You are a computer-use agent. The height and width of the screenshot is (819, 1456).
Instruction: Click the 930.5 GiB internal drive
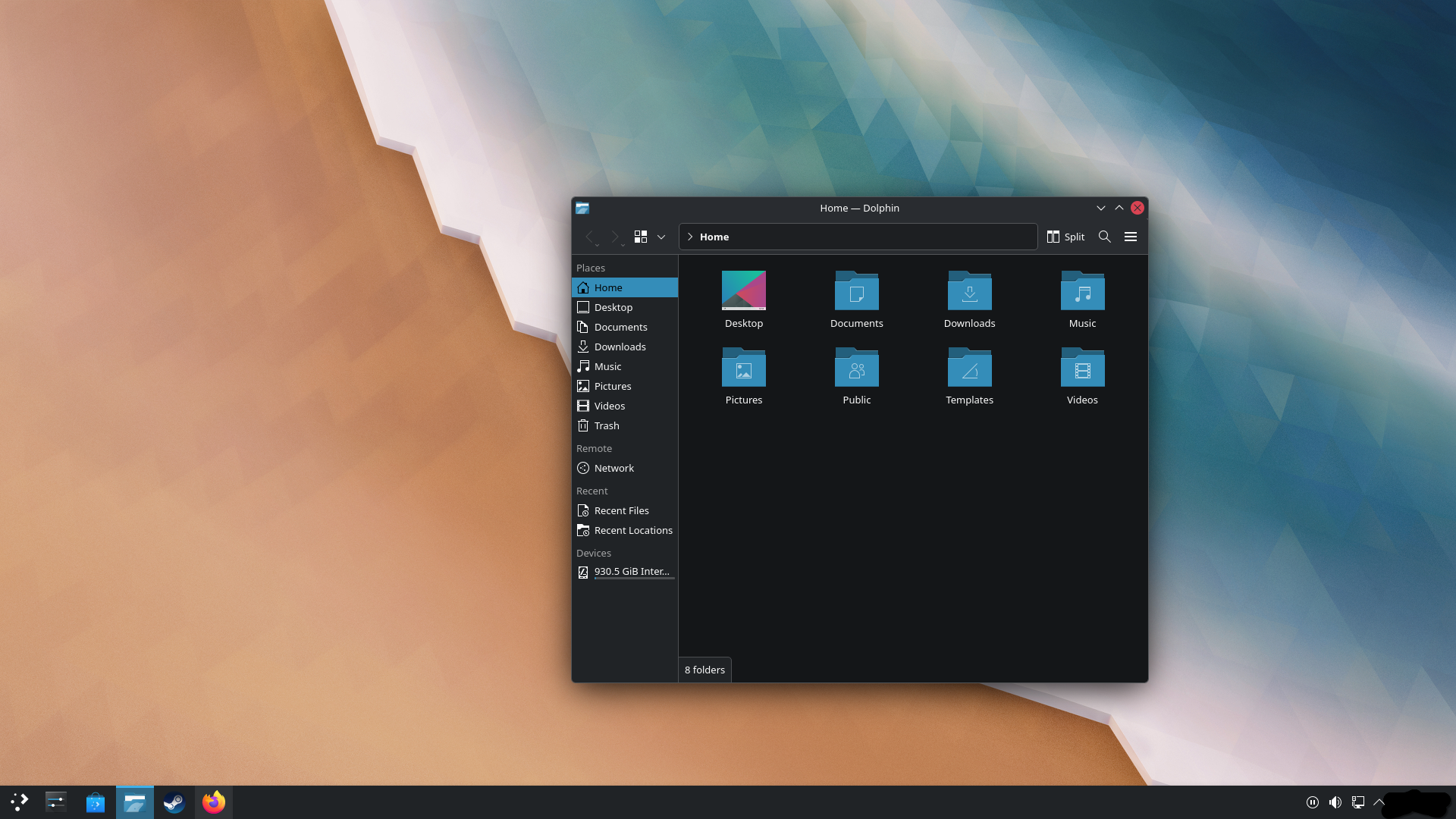[631, 572]
